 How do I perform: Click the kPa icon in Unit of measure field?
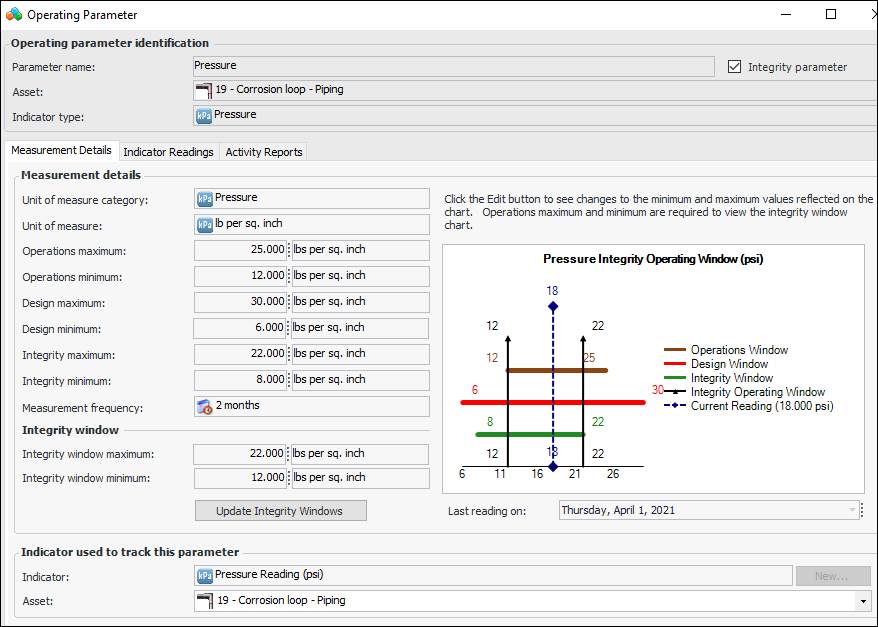pyautogui.click(x=205, y=225)
